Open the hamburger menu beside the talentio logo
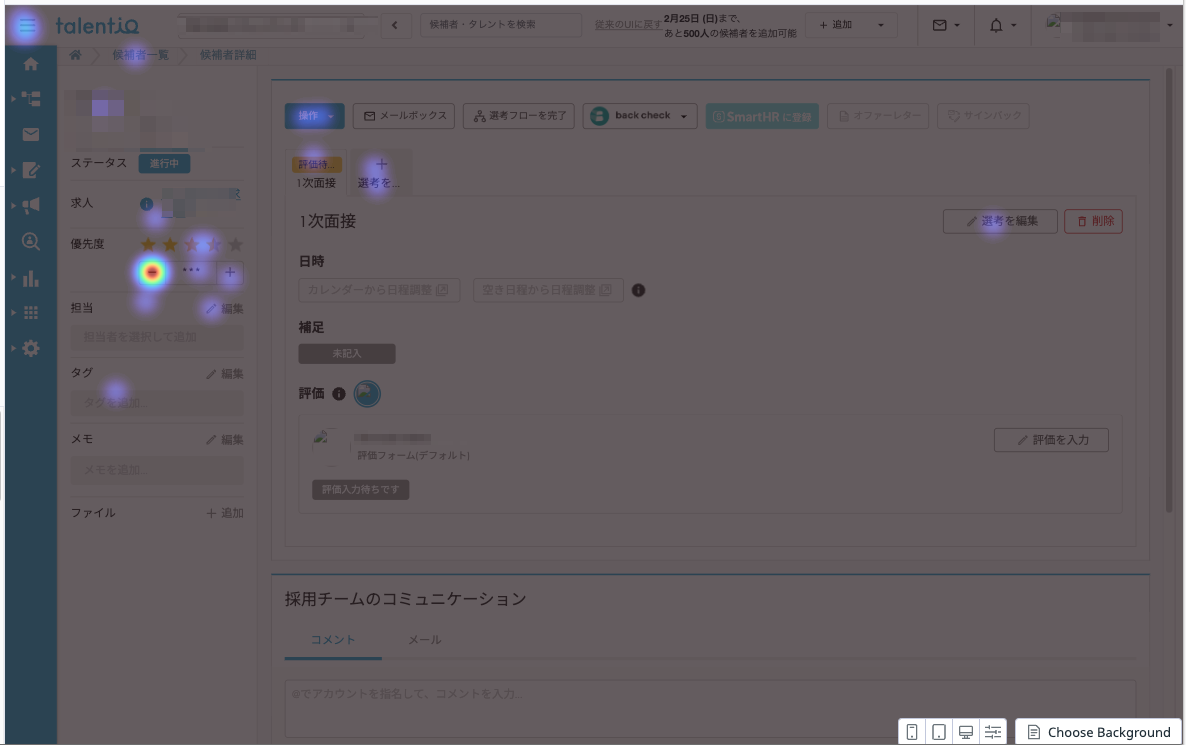This screenshot has height=745, width=1186. (x=27, y=26)
